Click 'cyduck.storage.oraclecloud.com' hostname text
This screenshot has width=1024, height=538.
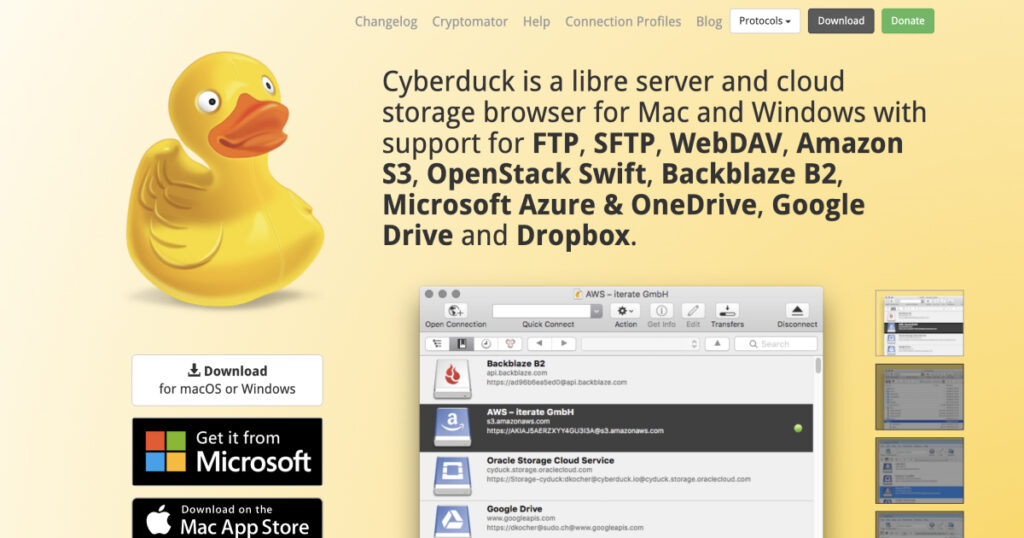pyautogui.click(x=539, y=469)
